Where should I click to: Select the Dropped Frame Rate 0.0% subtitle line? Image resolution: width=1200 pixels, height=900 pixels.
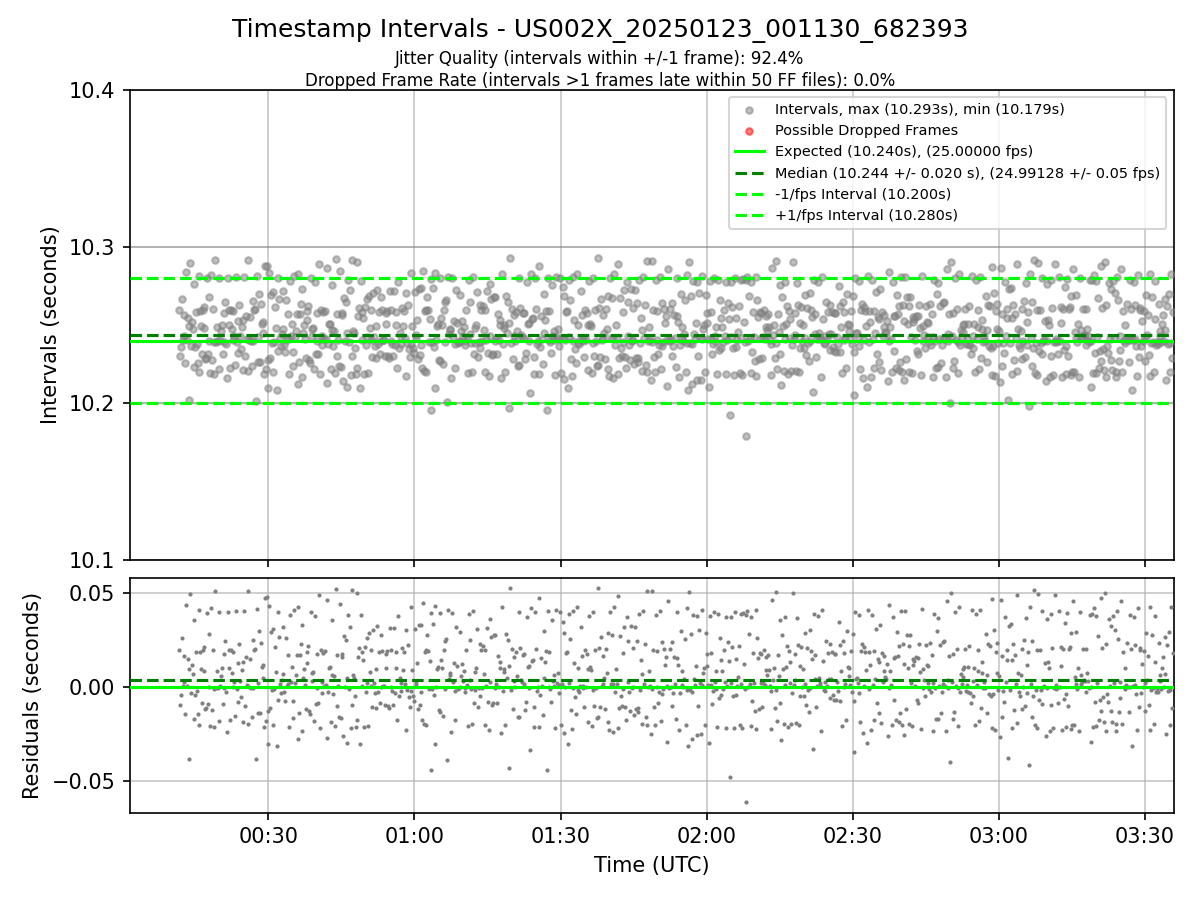600,80
